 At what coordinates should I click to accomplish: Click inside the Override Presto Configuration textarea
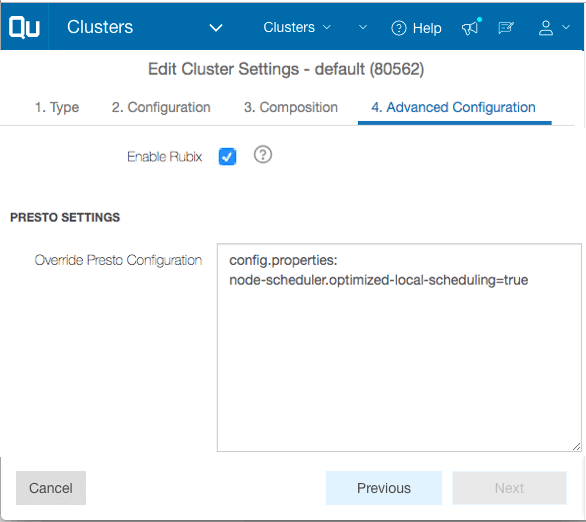point(399,348)
